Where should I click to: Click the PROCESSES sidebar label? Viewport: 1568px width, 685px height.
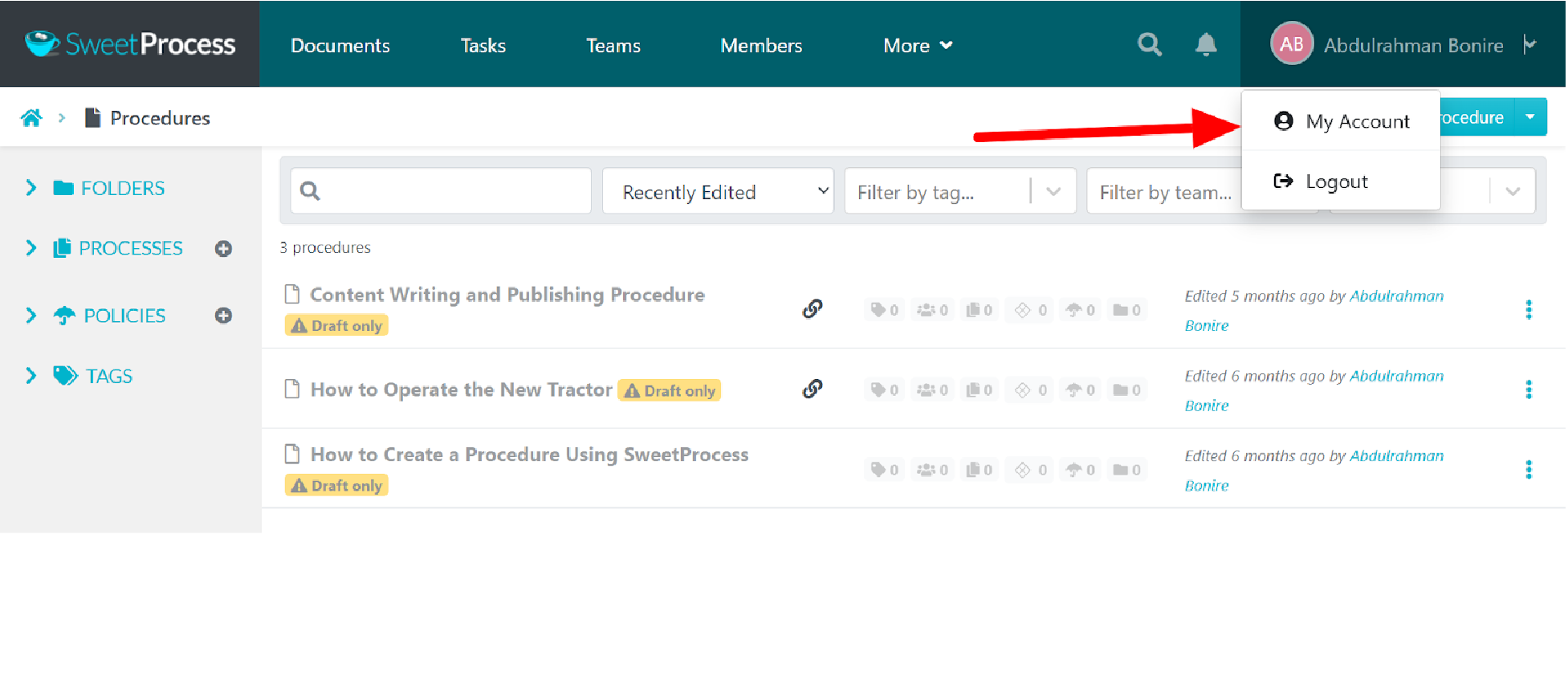pos(130,248)
